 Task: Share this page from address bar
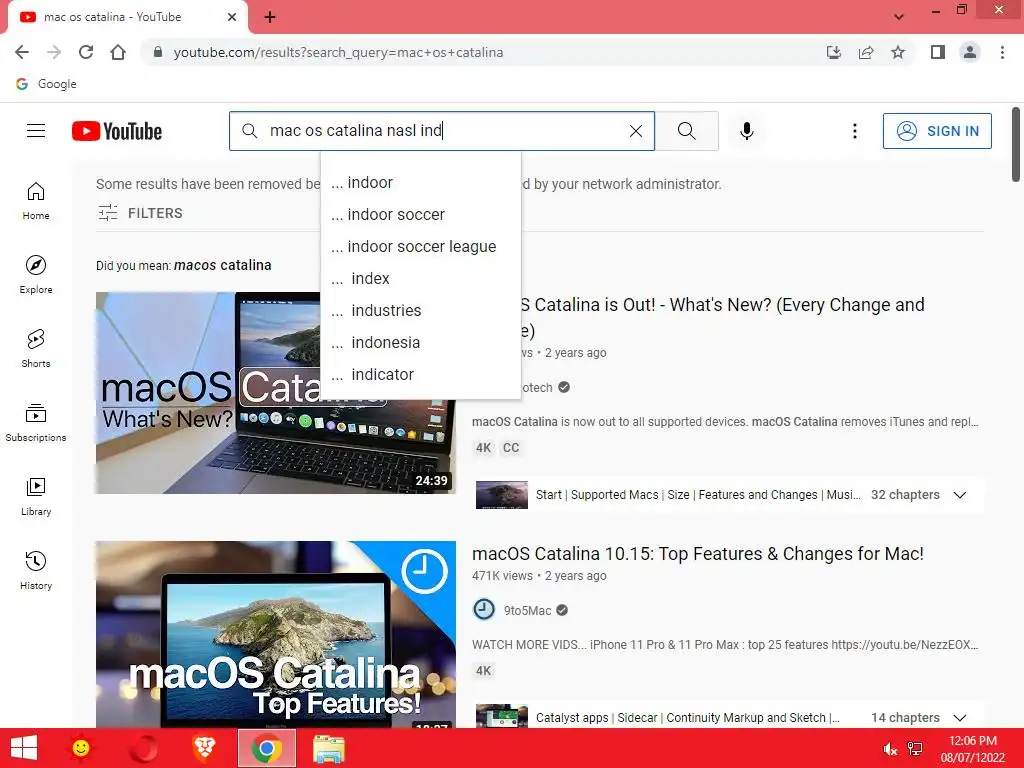(866, 52)
